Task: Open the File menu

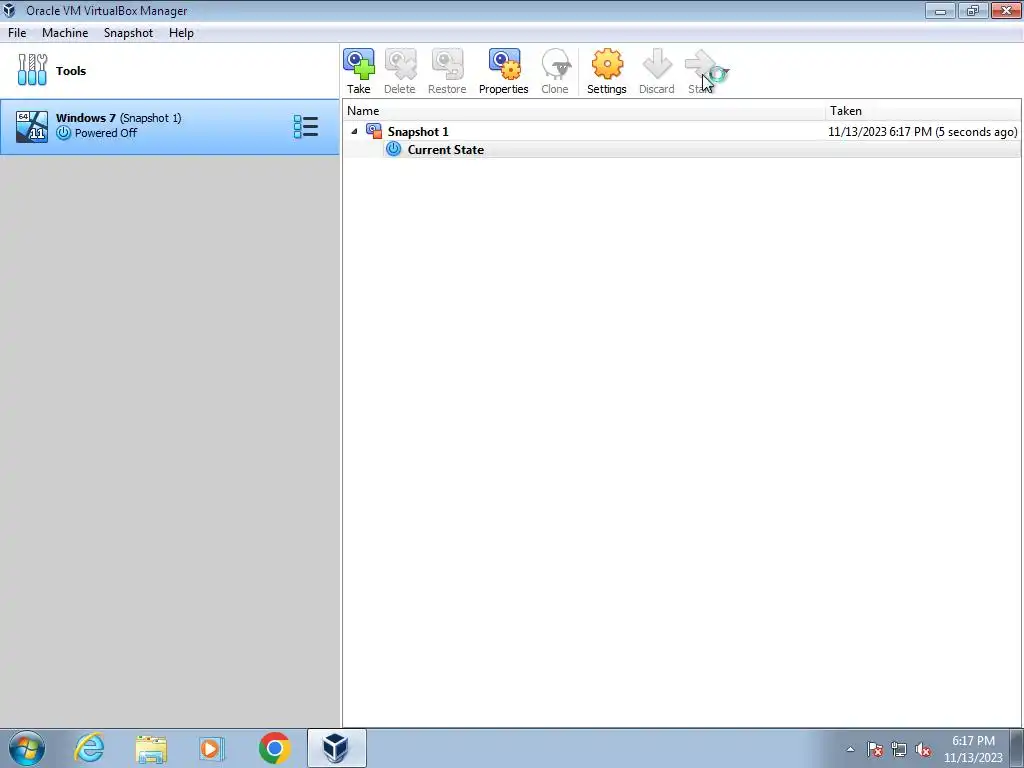Action: [x=17, y=33]
